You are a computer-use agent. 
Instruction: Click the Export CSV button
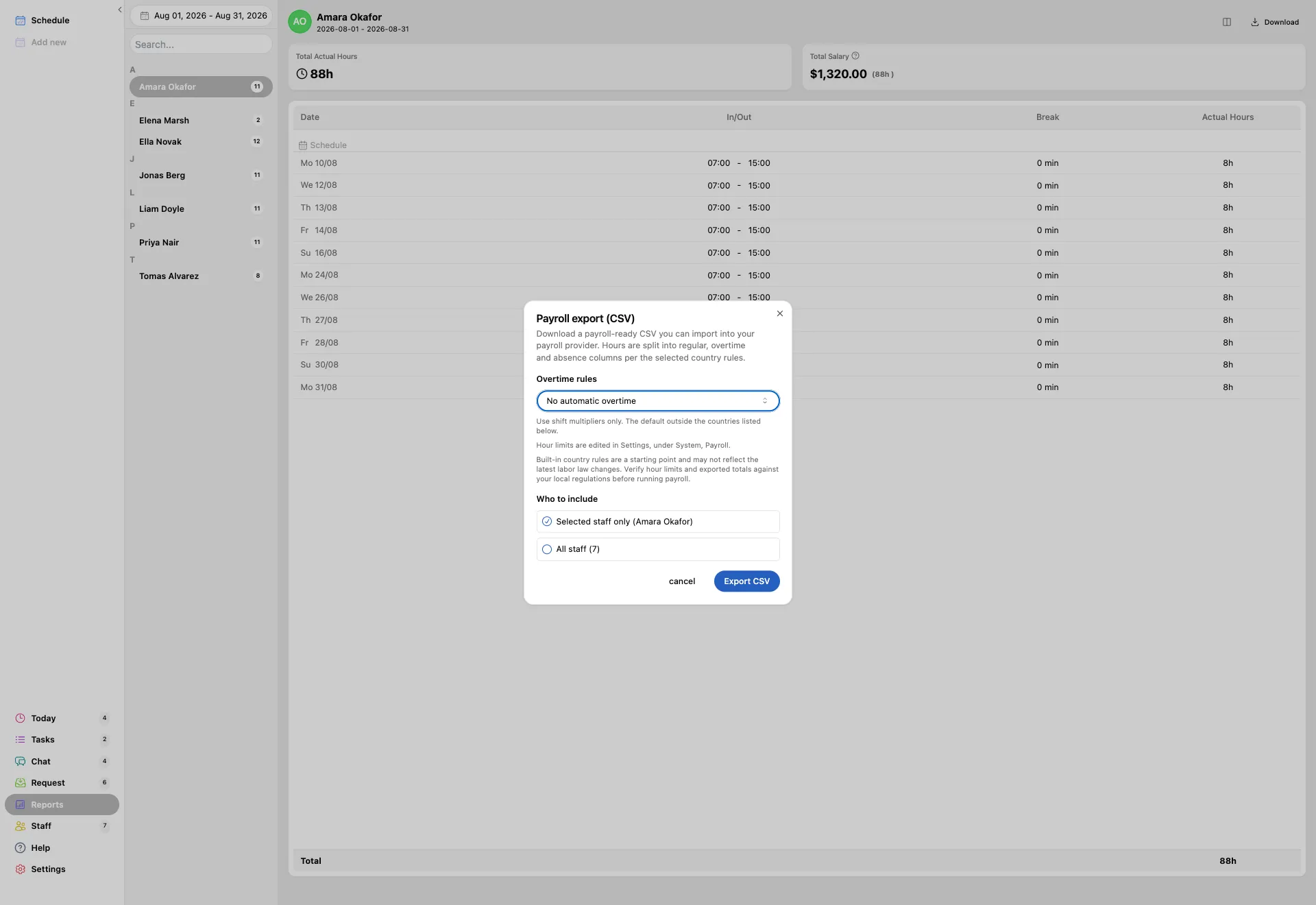pos(747,581)
